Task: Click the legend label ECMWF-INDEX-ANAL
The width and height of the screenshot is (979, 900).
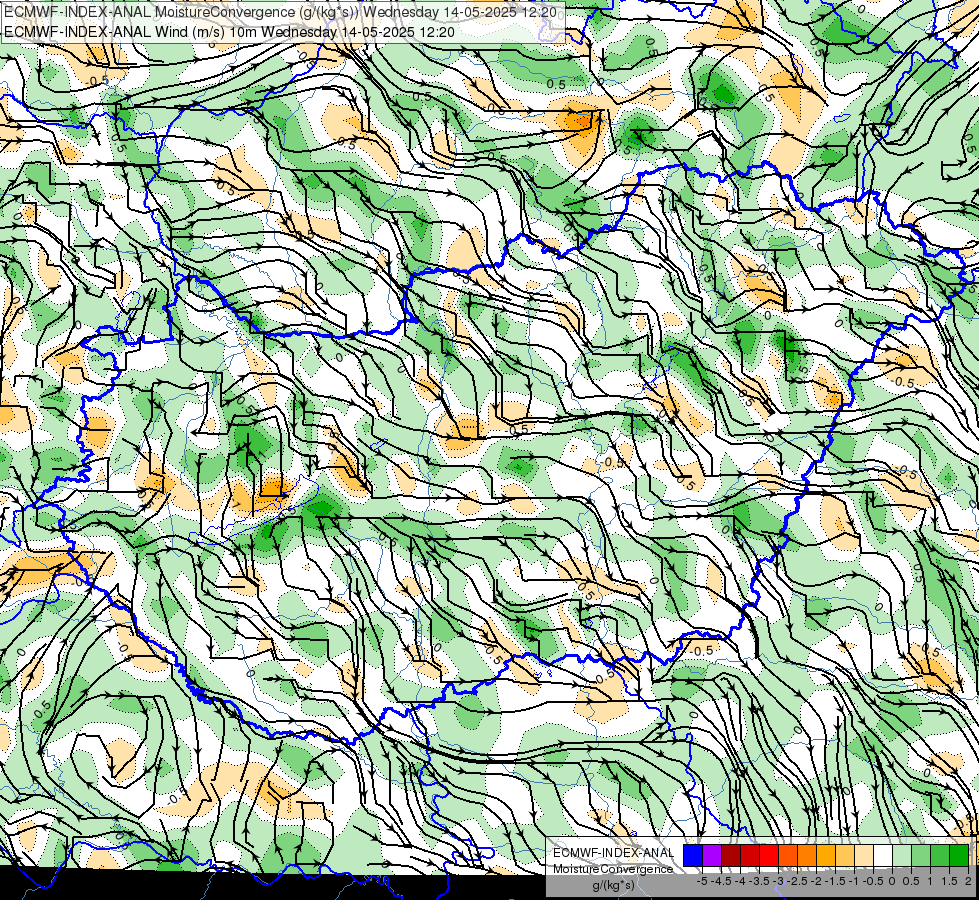Action: click(x=613, y=853)
